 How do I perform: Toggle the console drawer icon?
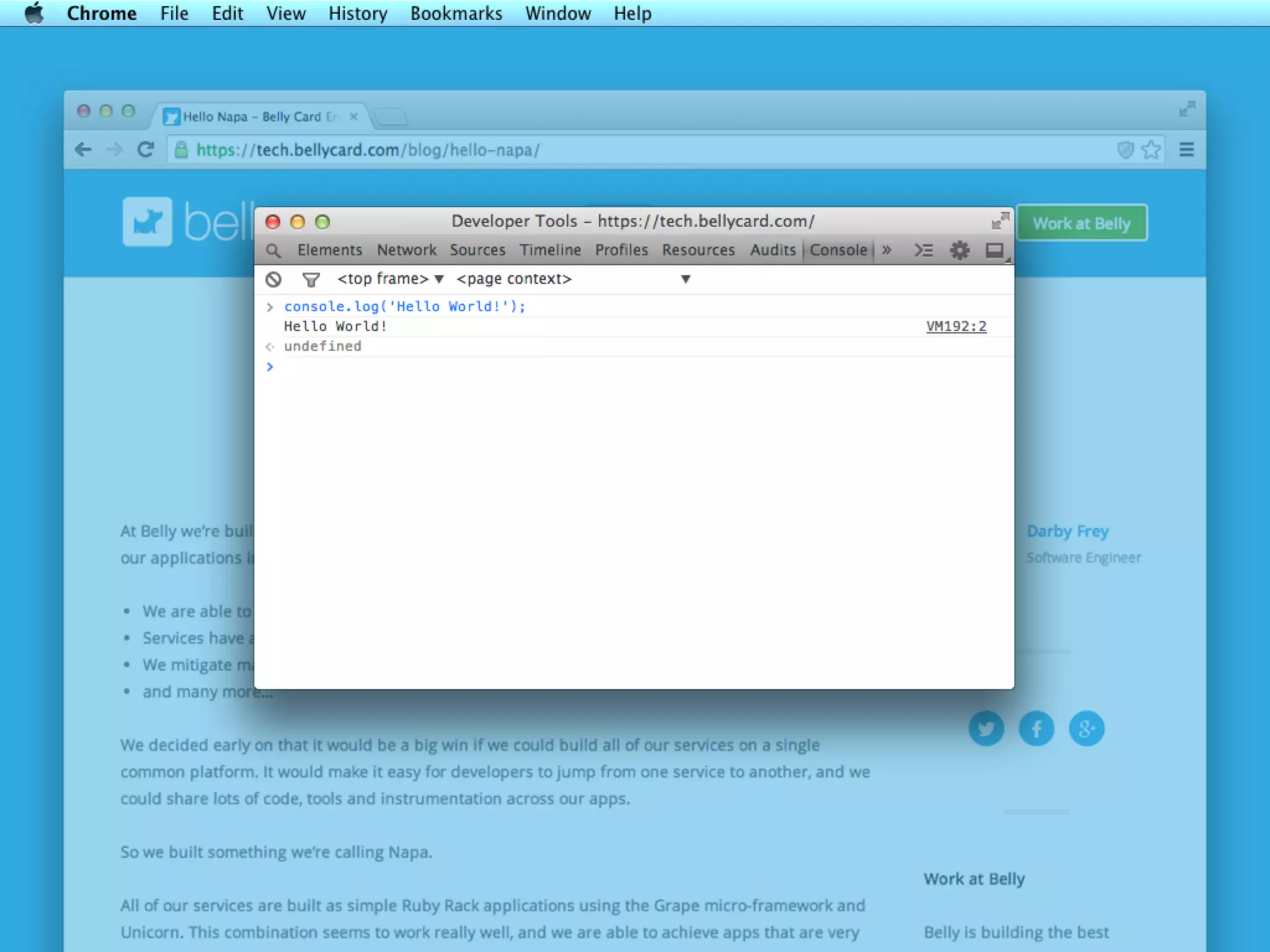click(x=924, y=250)
